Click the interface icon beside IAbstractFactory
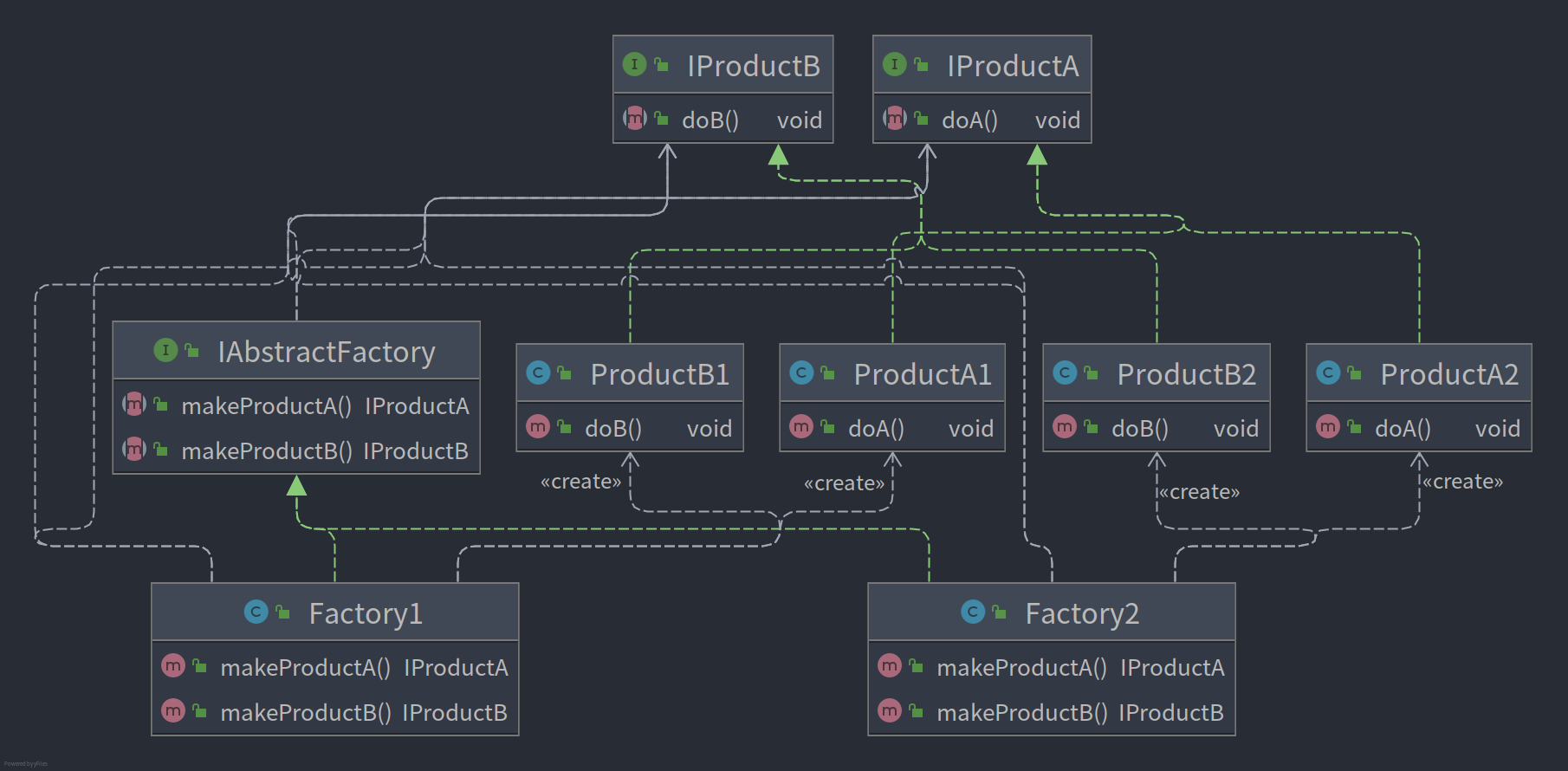This screenshot has width=1568, height=771. click(165, 350)
